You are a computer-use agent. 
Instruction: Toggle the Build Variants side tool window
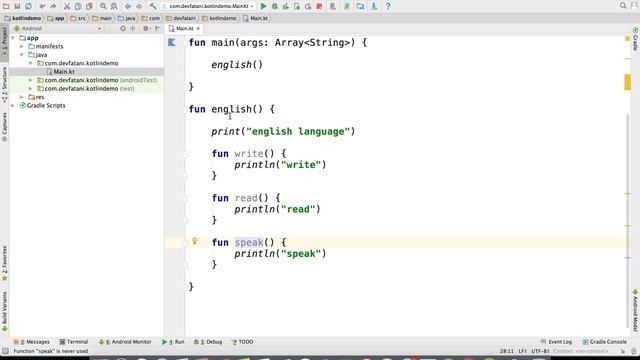tap(4, 311)
